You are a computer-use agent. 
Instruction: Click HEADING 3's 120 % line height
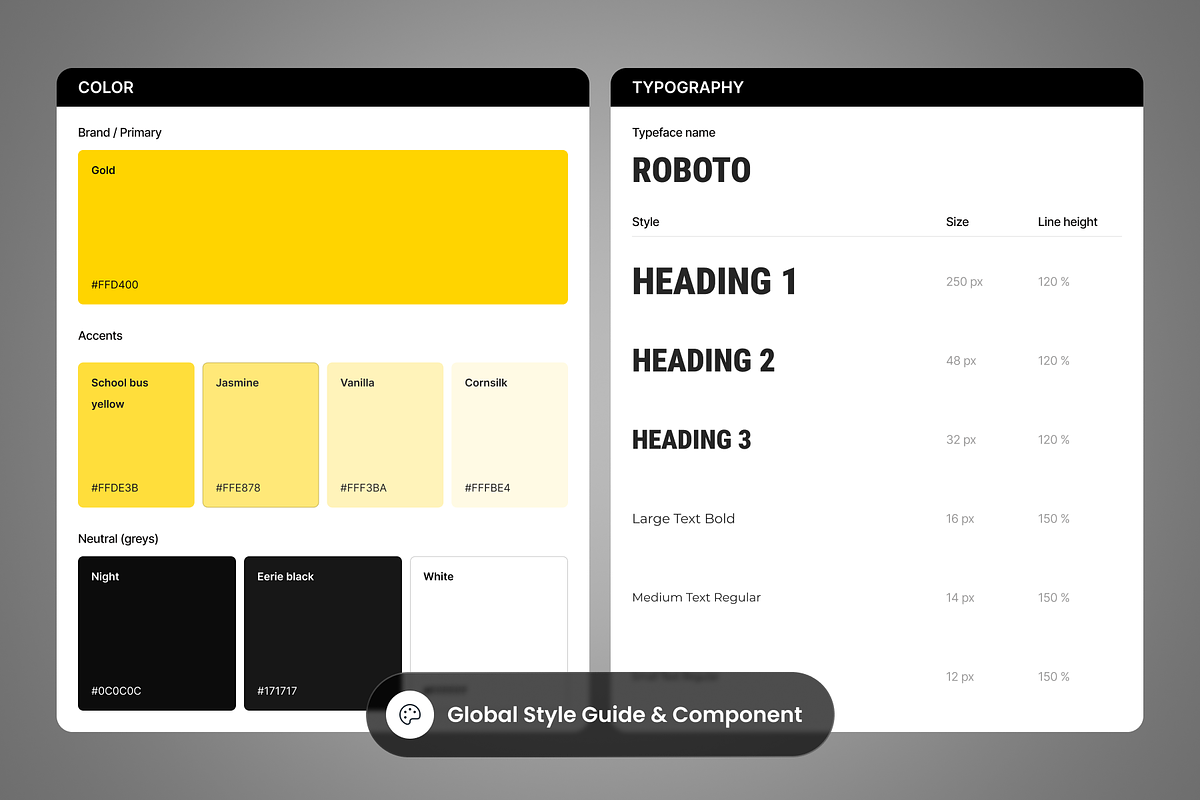1054,440
